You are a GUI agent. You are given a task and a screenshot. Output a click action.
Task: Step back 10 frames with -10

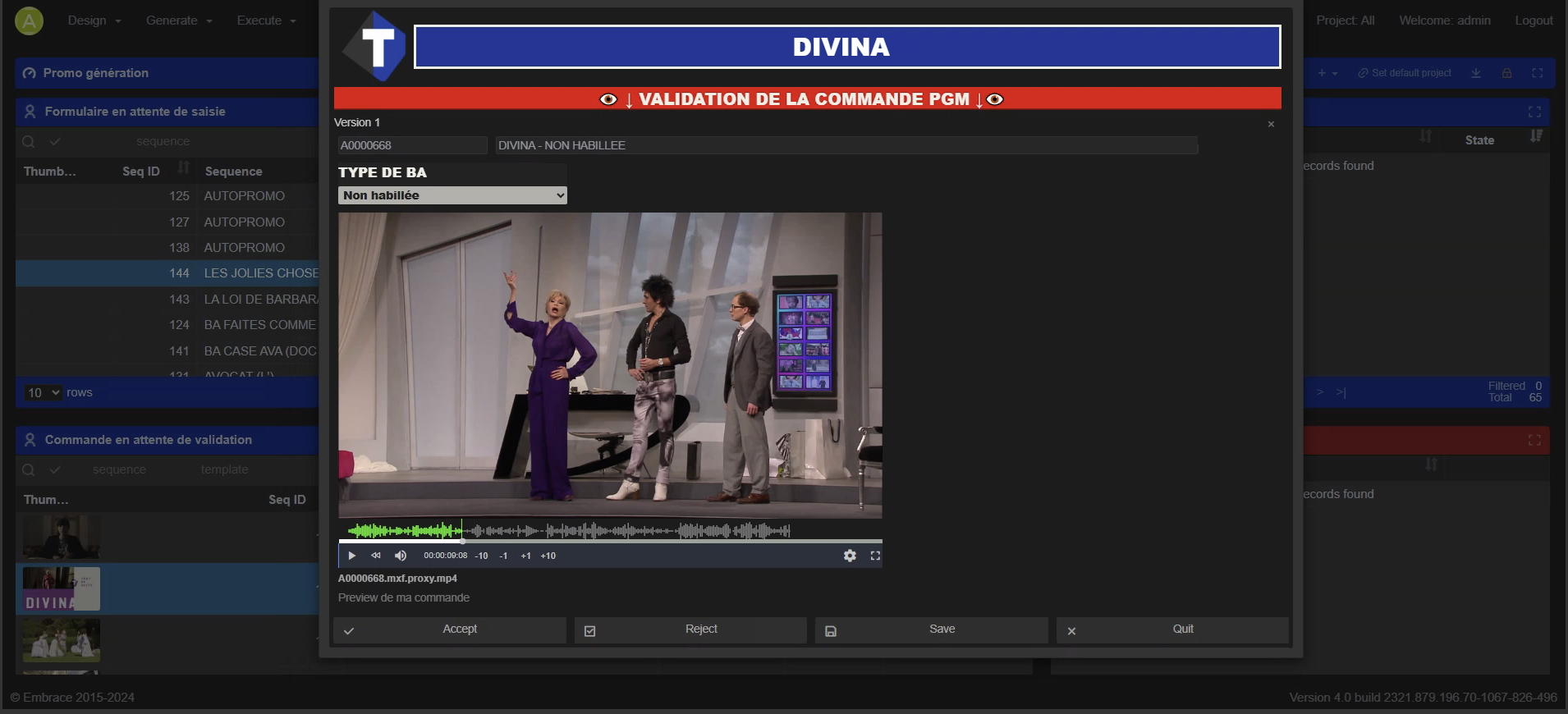click(x=481, y=556)
